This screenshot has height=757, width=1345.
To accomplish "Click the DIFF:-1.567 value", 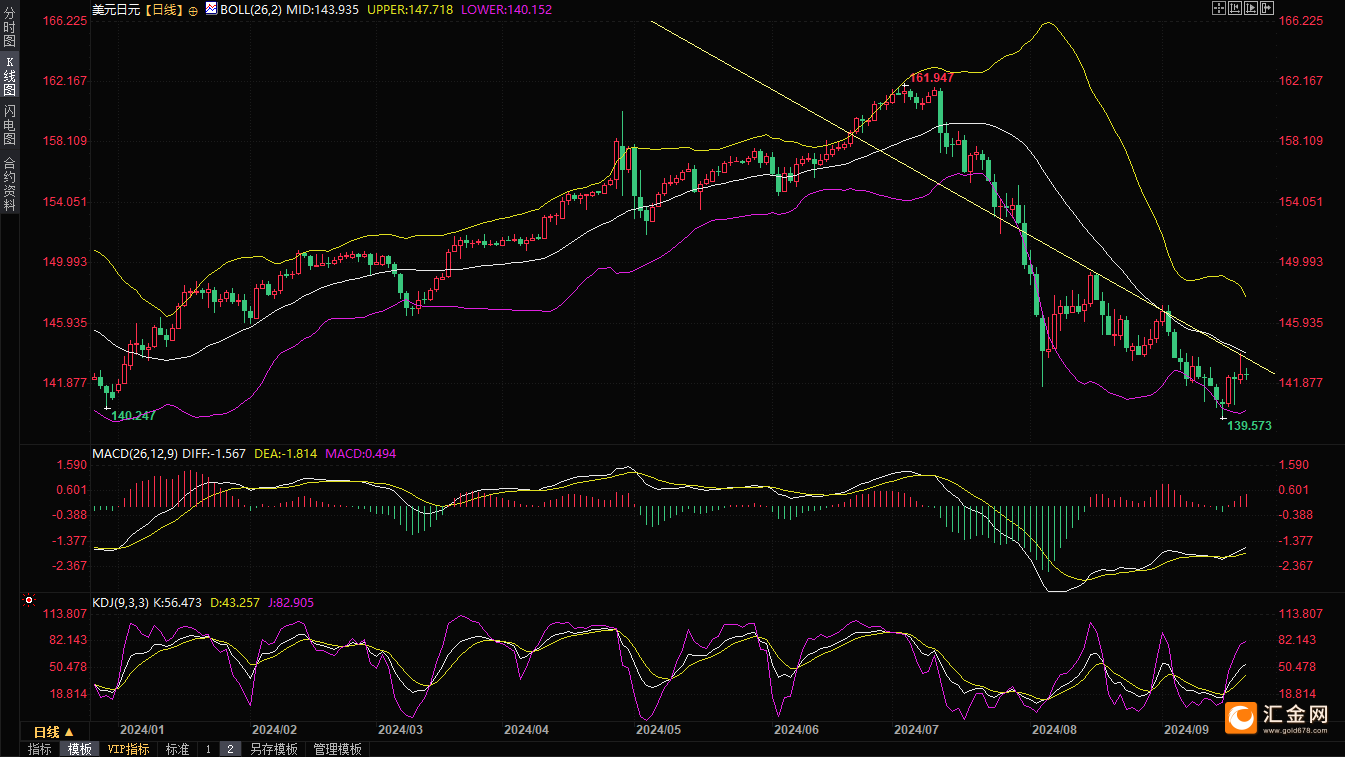I will pyautogui.click(x=213, y=453).
